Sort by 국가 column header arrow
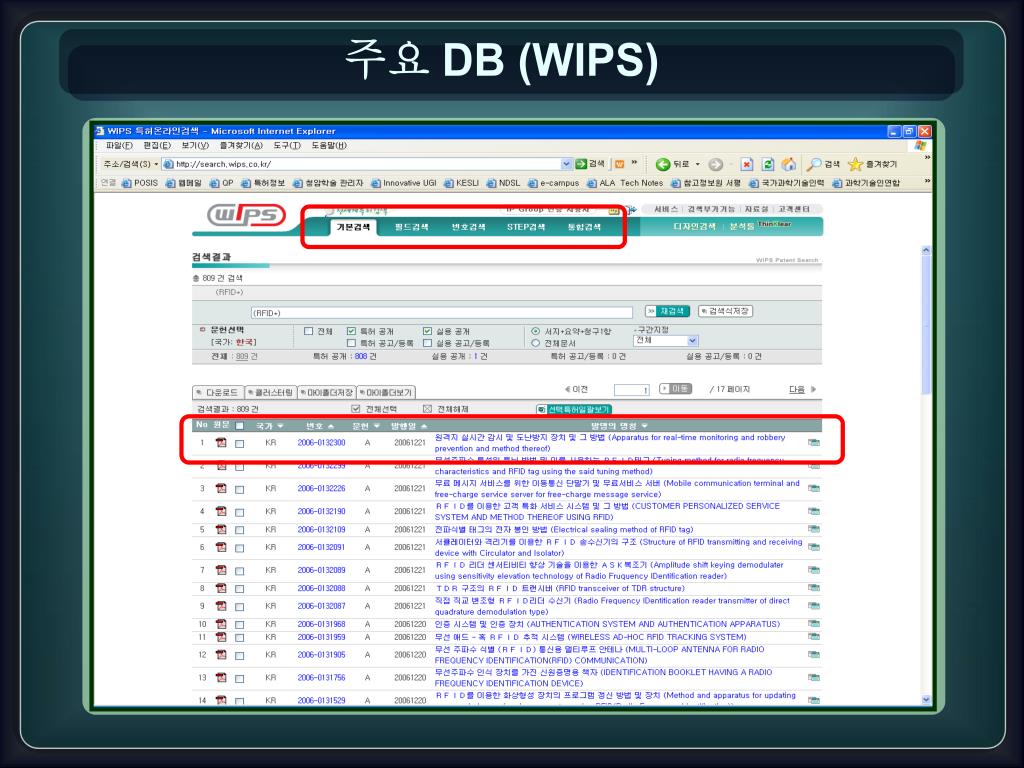Viewport: 1024px width, 768px height. click(280, 426)
